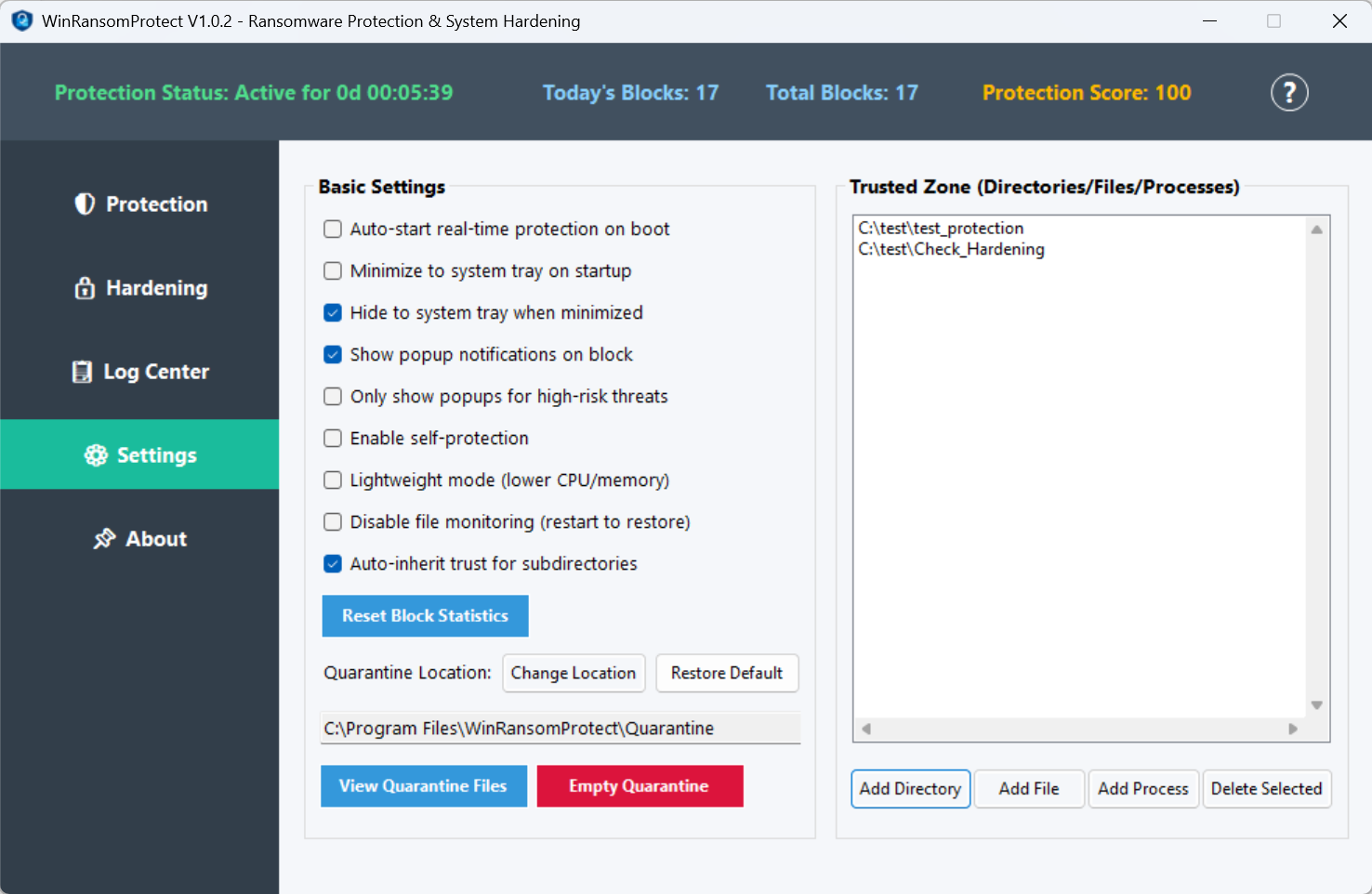Click the Protection Status active timer text
The image size is (1372, 894).
pyautogui.click(x=254, y=93)
